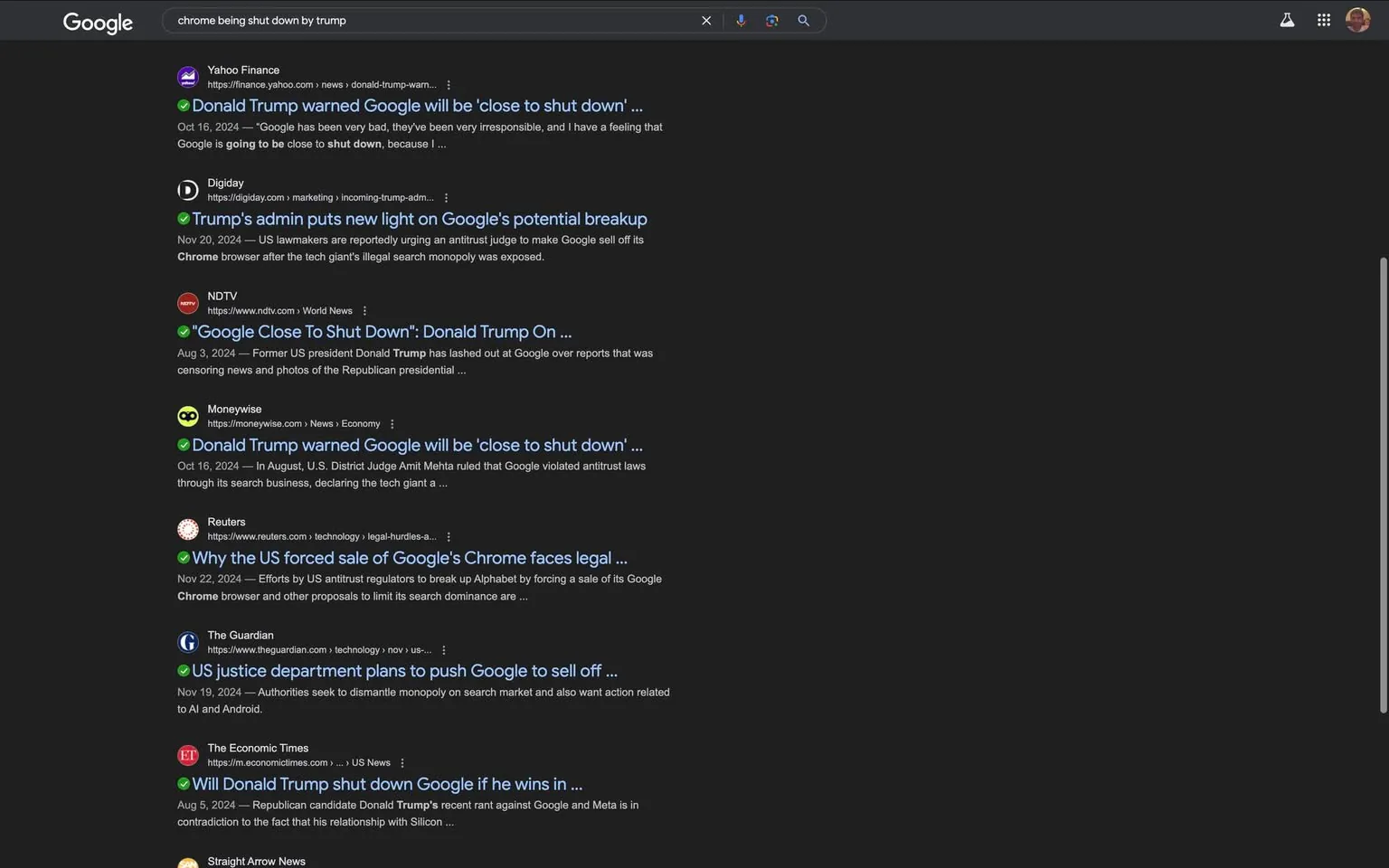Screen dimensions: 1389x868
Task: Open the Digiday article about Google's potential breakup
Action: point(419,219)
